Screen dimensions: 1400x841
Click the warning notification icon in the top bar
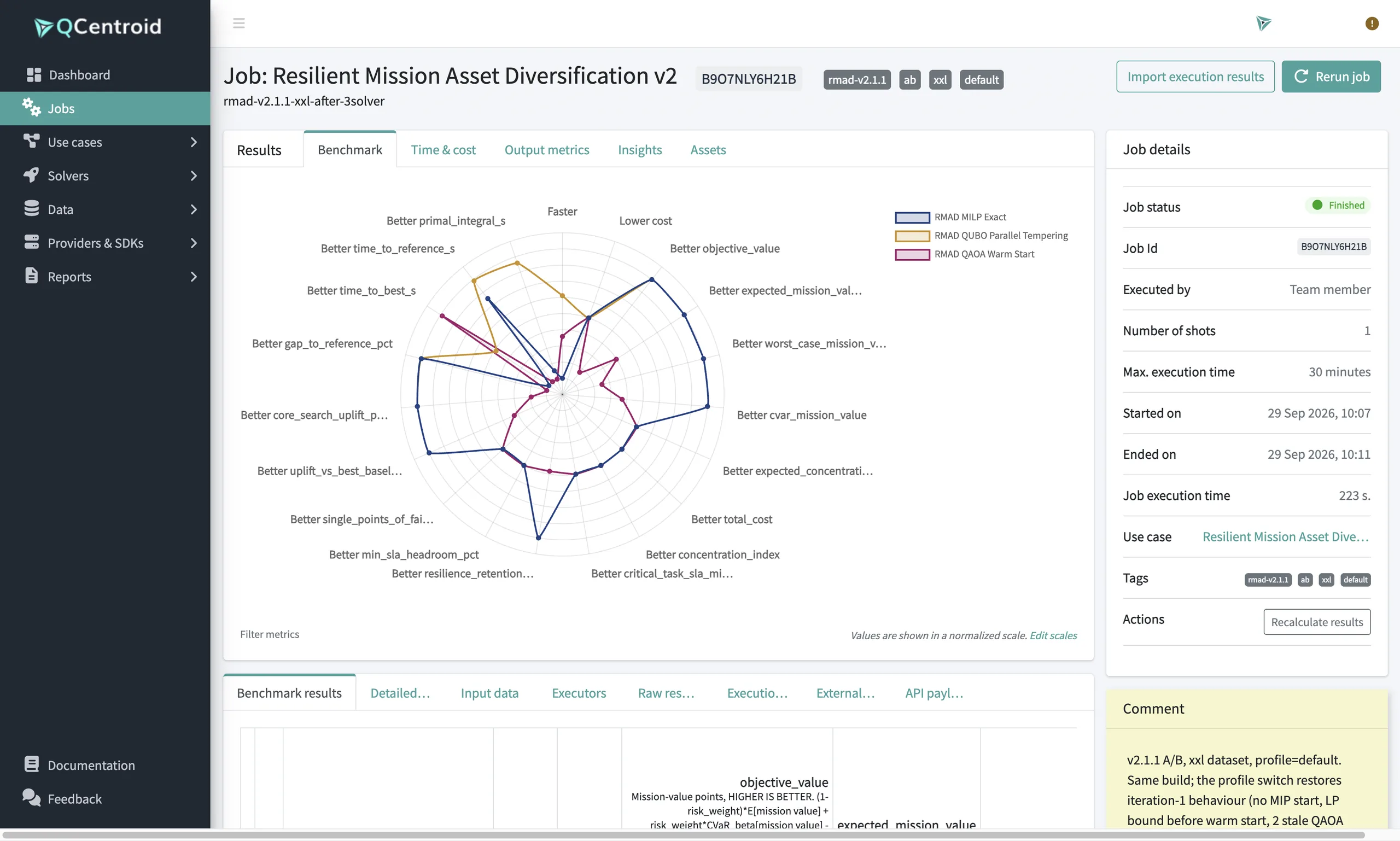tap(1372, 23)
